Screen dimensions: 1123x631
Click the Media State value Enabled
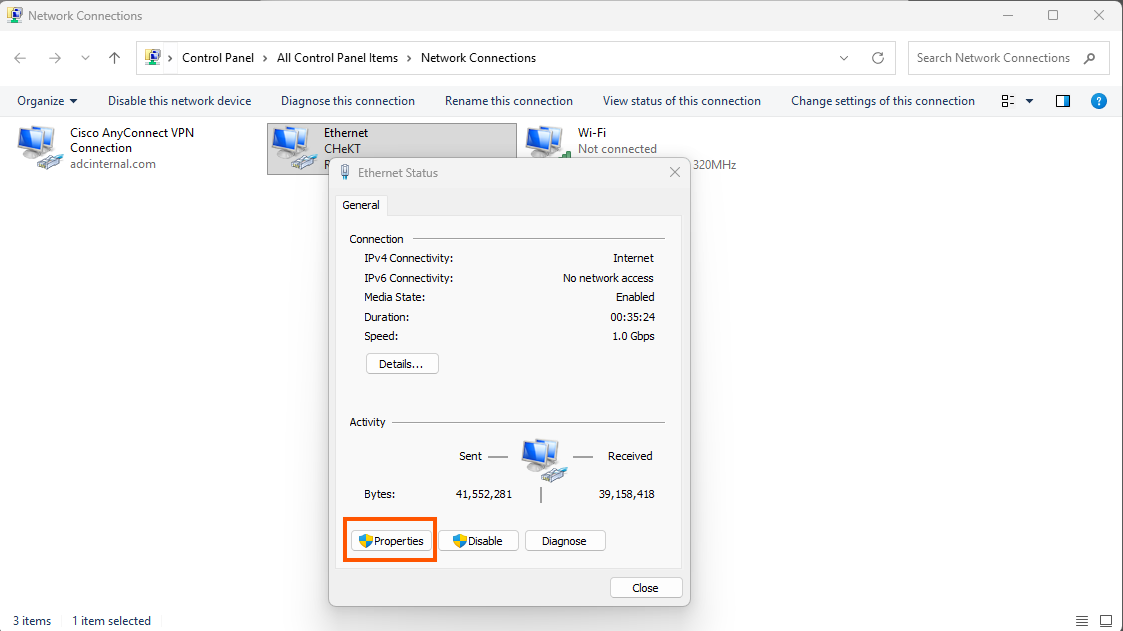pos(635,297)
